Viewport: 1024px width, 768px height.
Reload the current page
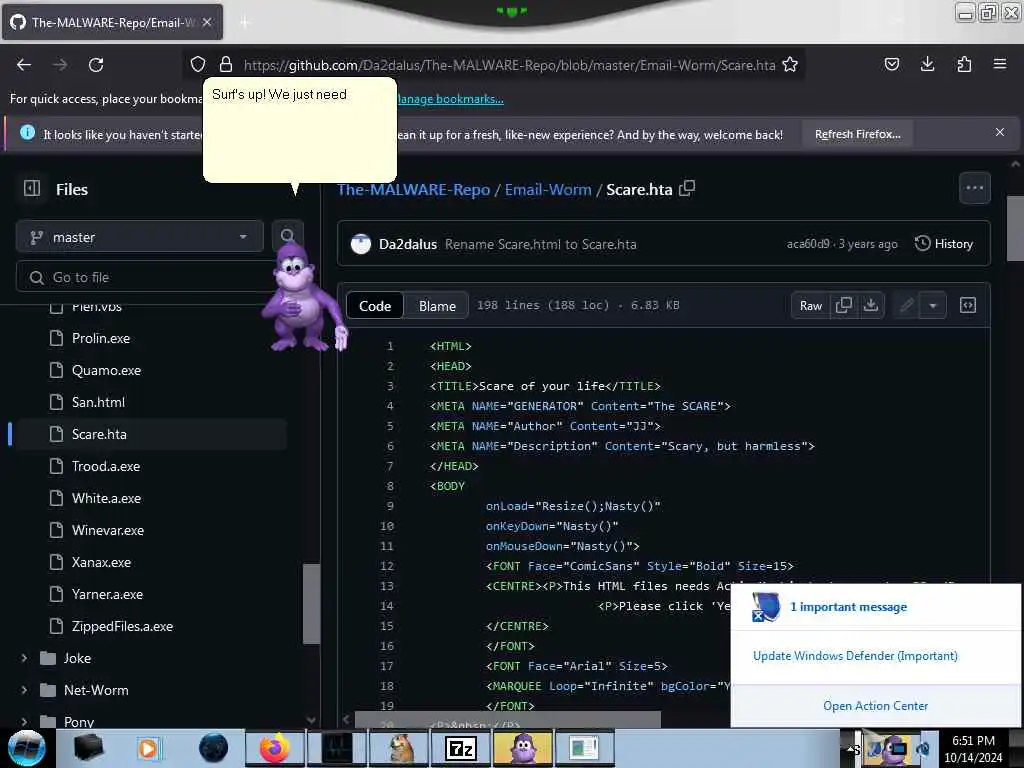click(96, 65)
